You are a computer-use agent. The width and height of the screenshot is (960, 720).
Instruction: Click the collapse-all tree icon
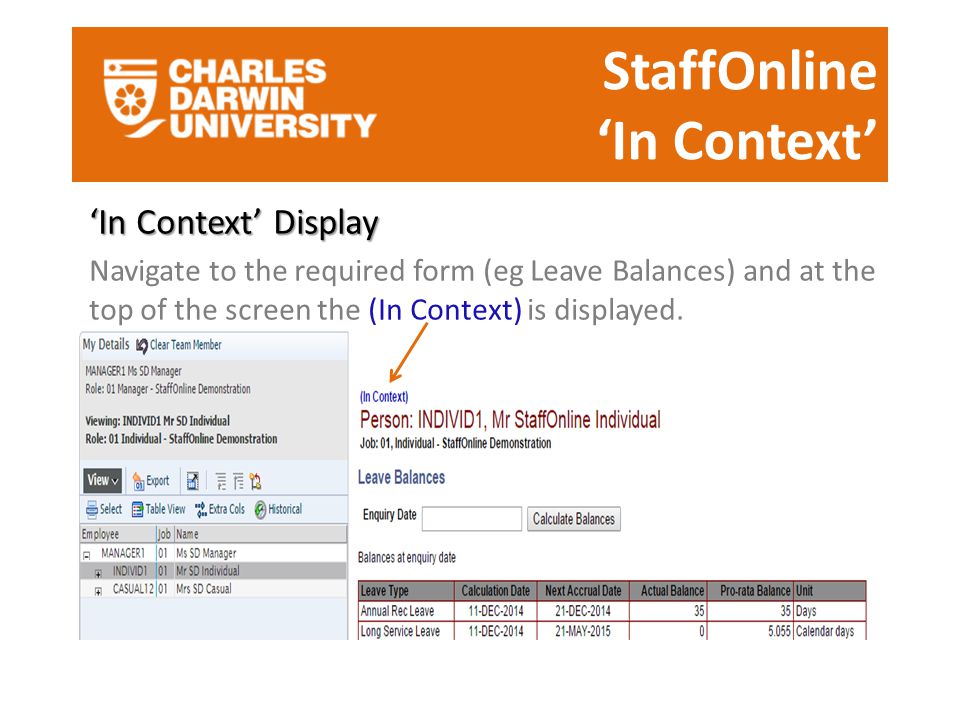pyautogui.click(x=238, y=482)
